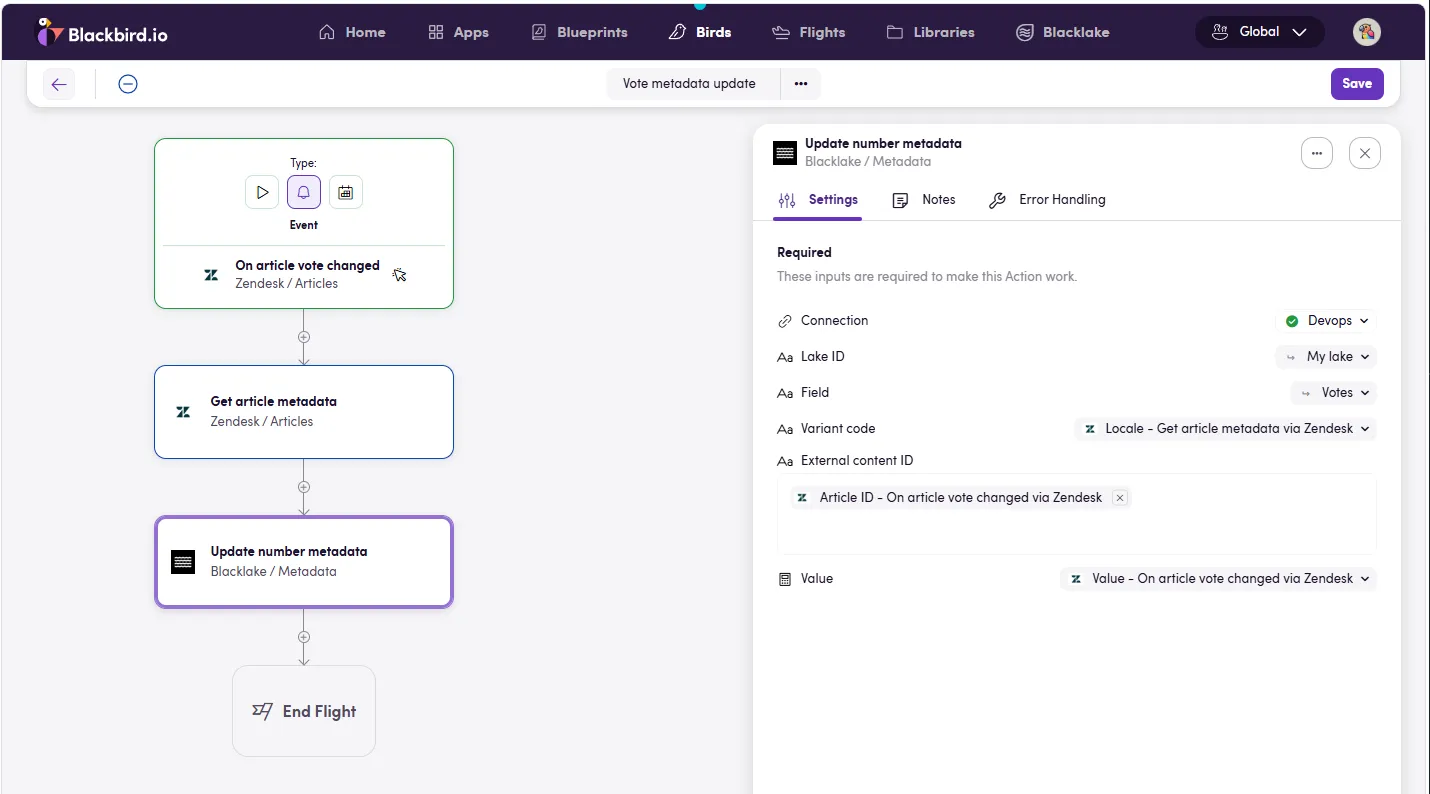Open the Value input dropdown
Viewport: 1430px width, 794px height.
1219,579
